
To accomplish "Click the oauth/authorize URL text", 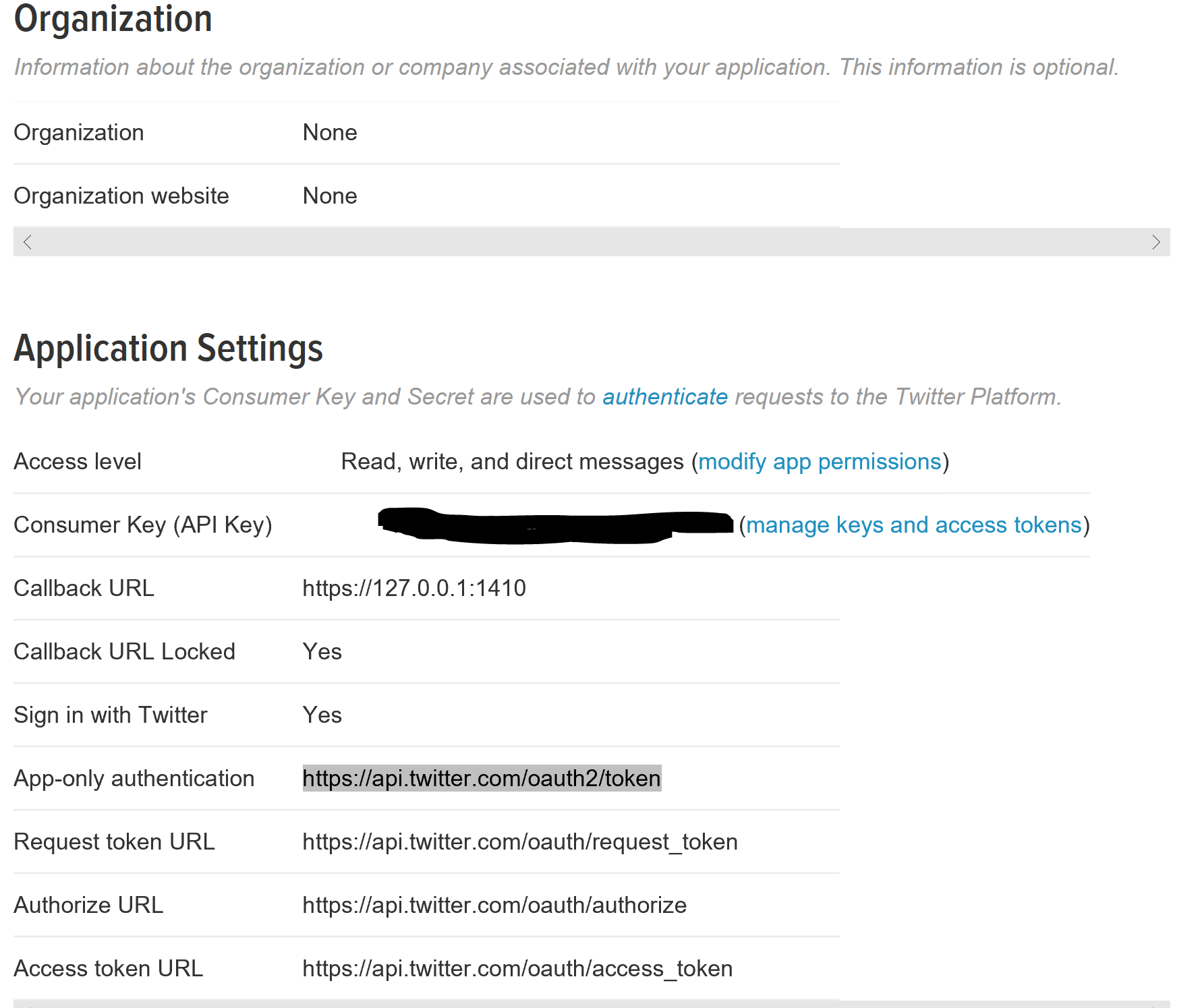I will point(494,905).
